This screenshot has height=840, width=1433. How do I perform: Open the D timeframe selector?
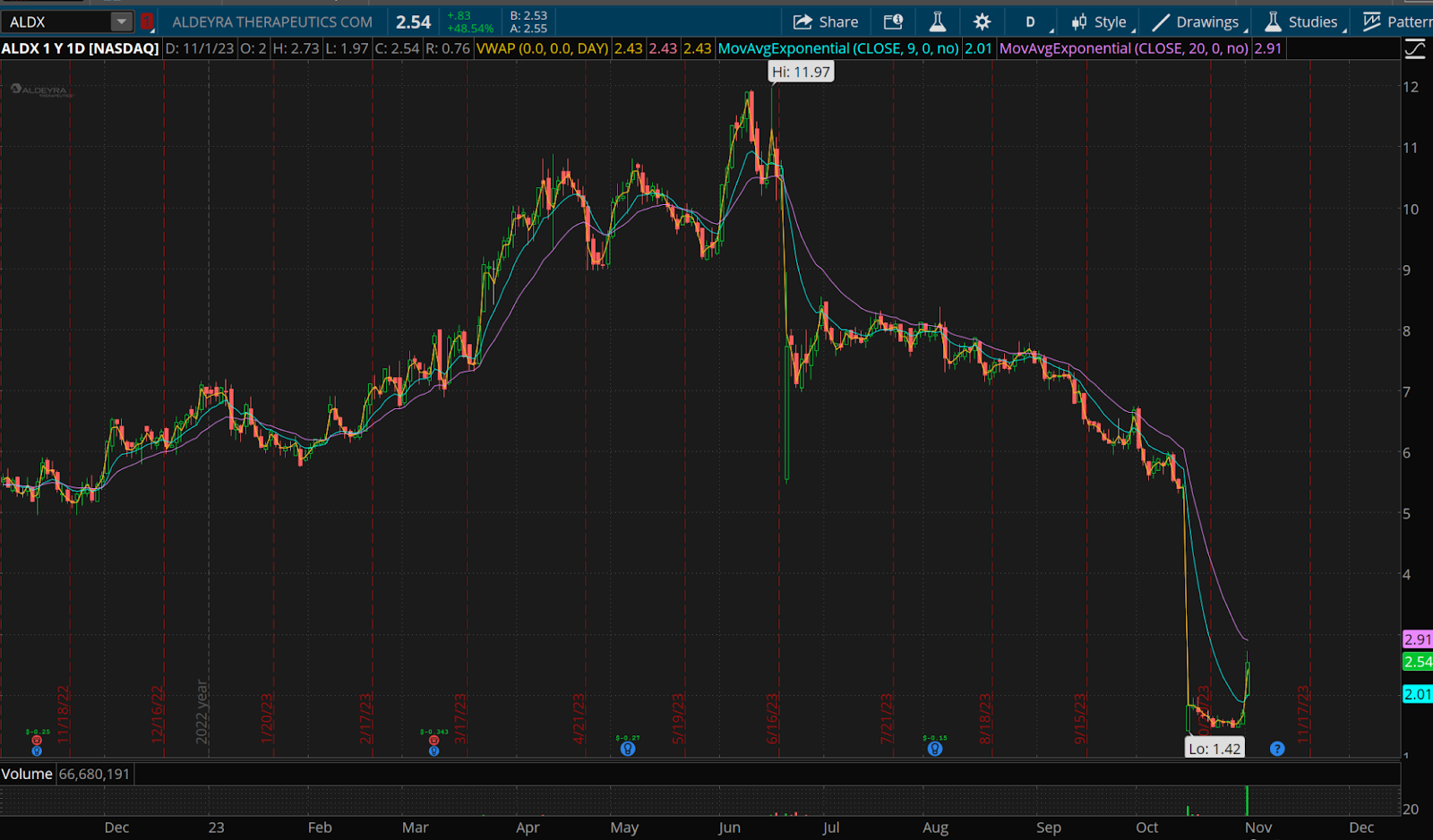(x=1030, y=21)
